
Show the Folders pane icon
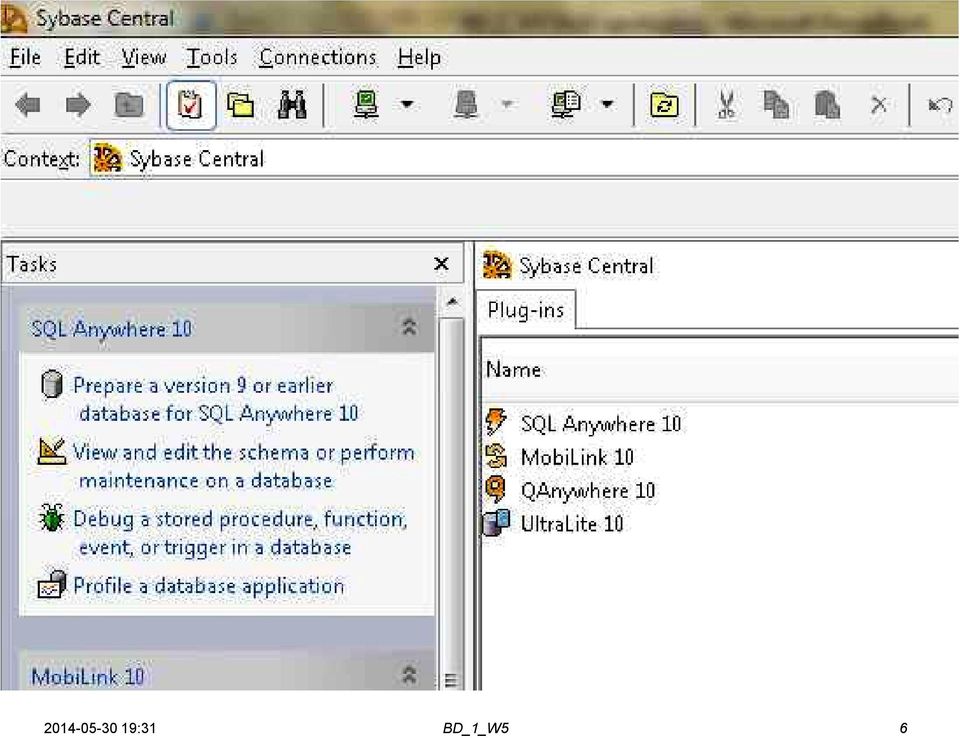[241, 105]
